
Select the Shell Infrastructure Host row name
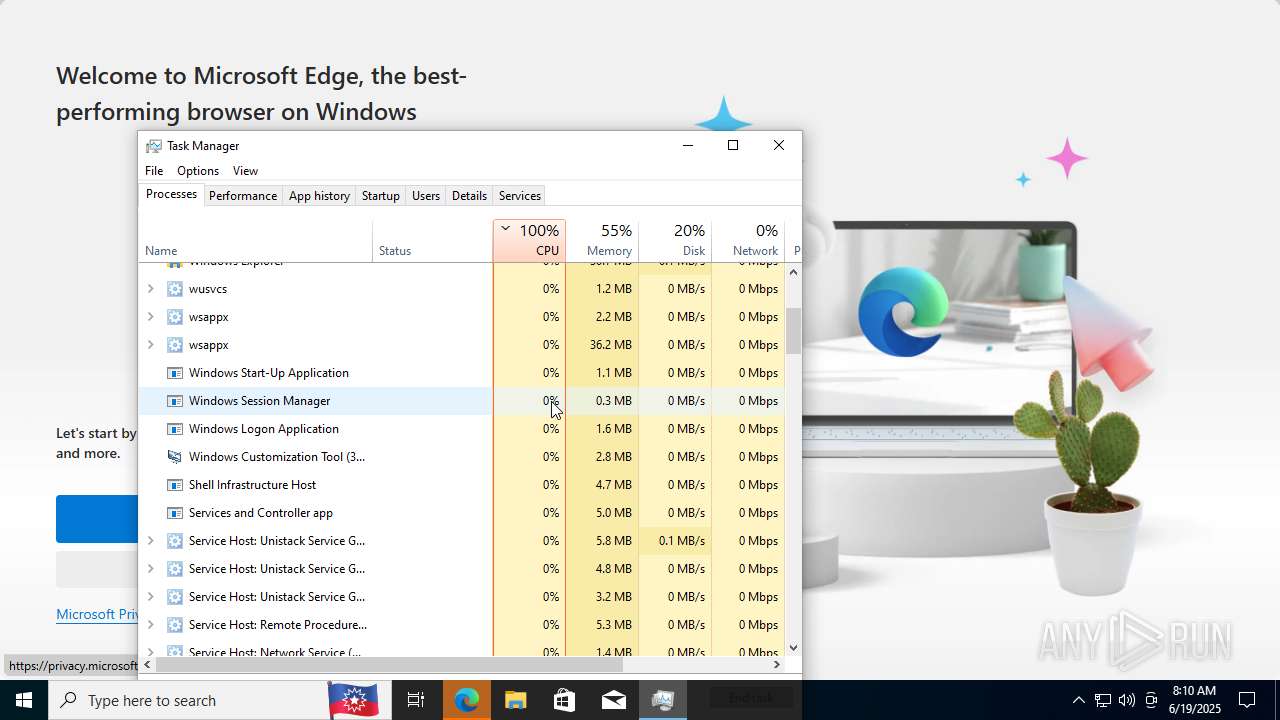tap(252, 485)
